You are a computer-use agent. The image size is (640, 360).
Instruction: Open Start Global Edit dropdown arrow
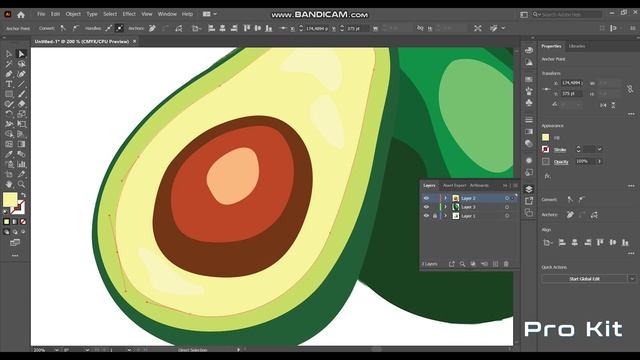click(x=632, y=279)
